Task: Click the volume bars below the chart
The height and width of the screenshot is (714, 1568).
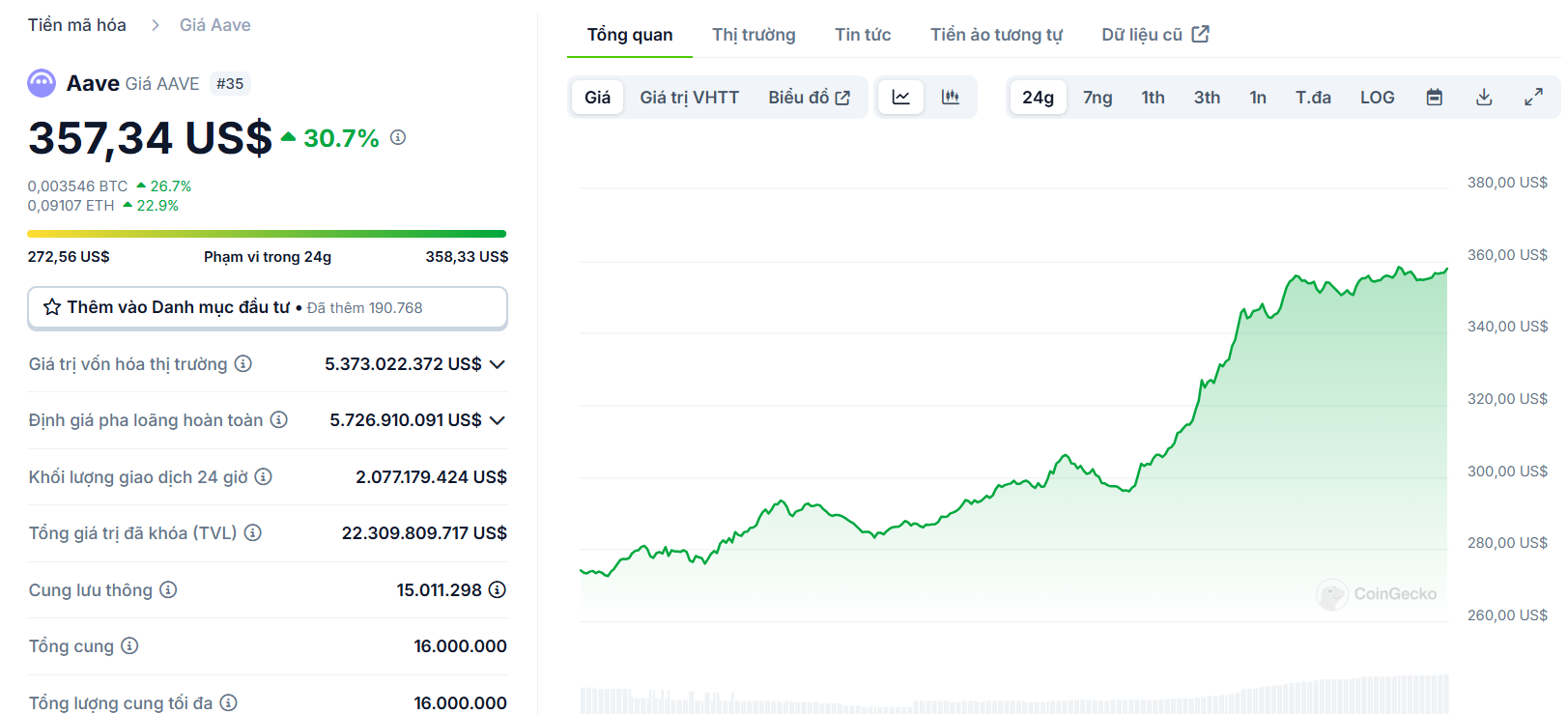Action: [x=1013, y=695]
